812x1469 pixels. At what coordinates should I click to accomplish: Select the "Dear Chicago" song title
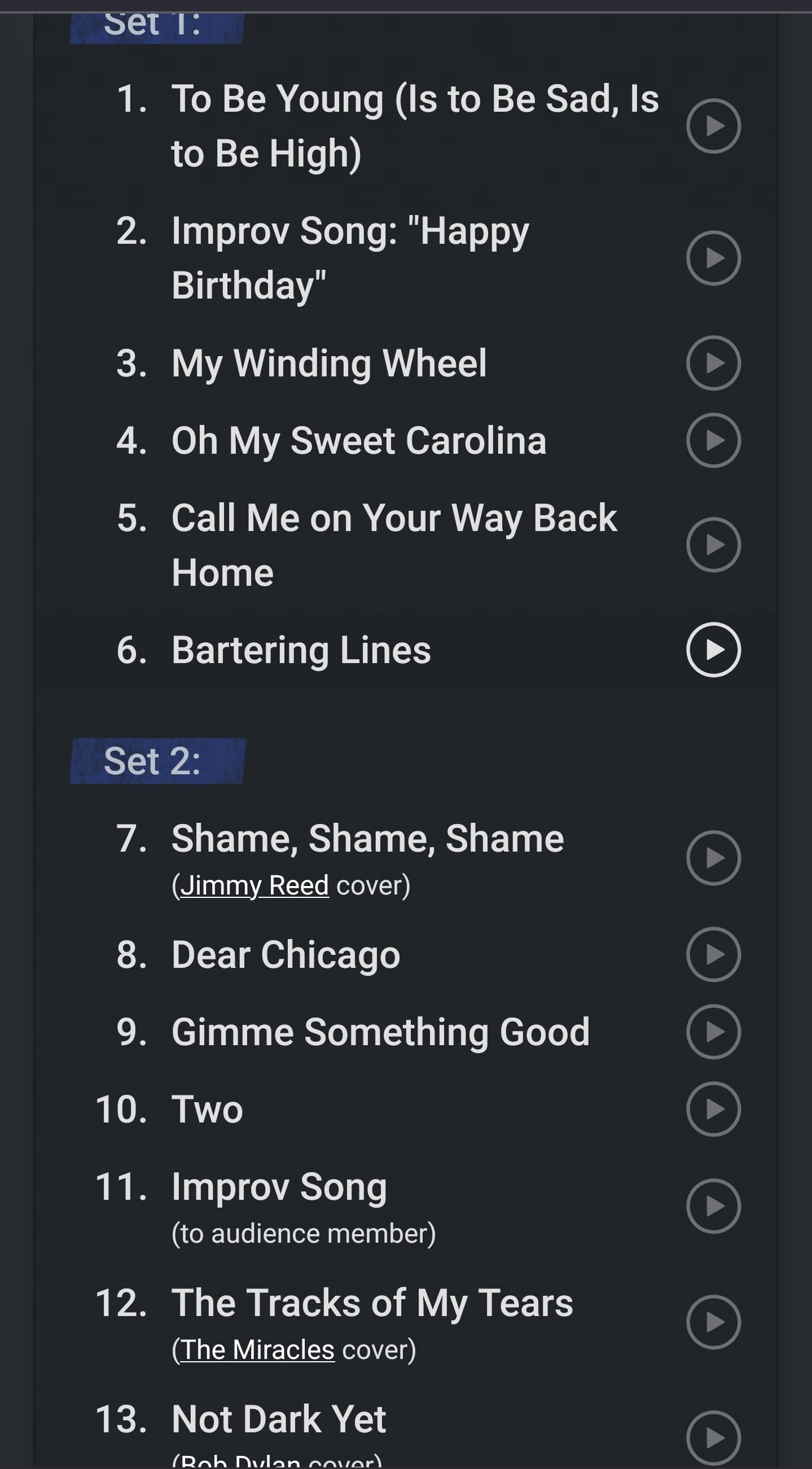286,955
